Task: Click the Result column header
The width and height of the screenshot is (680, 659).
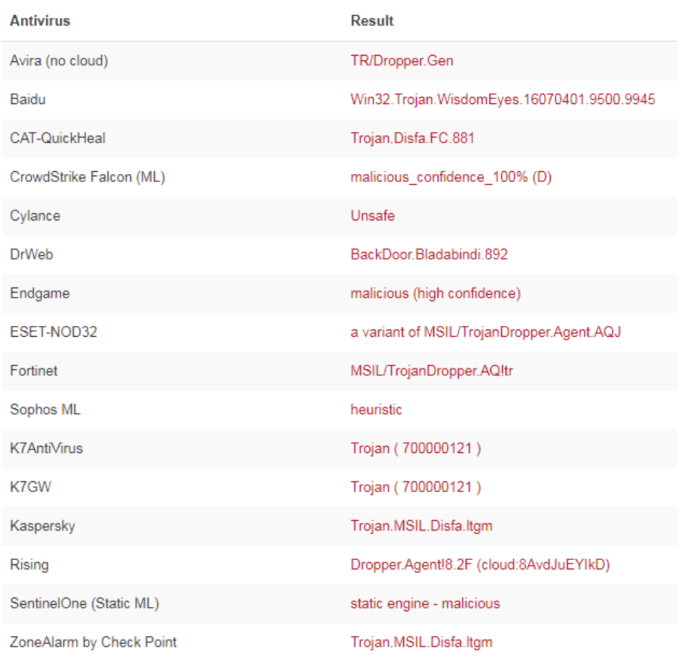Action: [372, 20]
